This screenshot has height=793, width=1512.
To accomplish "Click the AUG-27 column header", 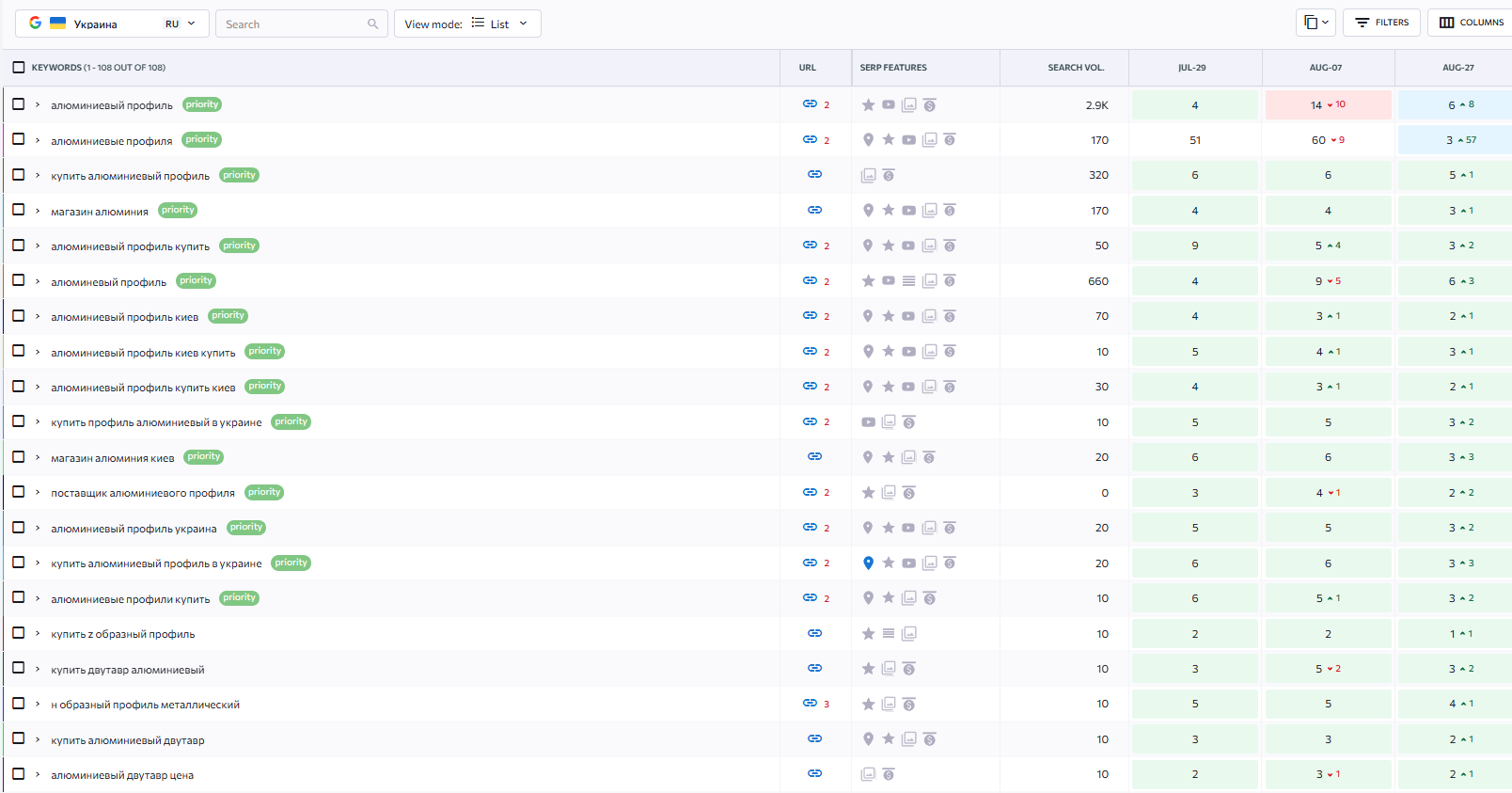I will click(1457, 68).
